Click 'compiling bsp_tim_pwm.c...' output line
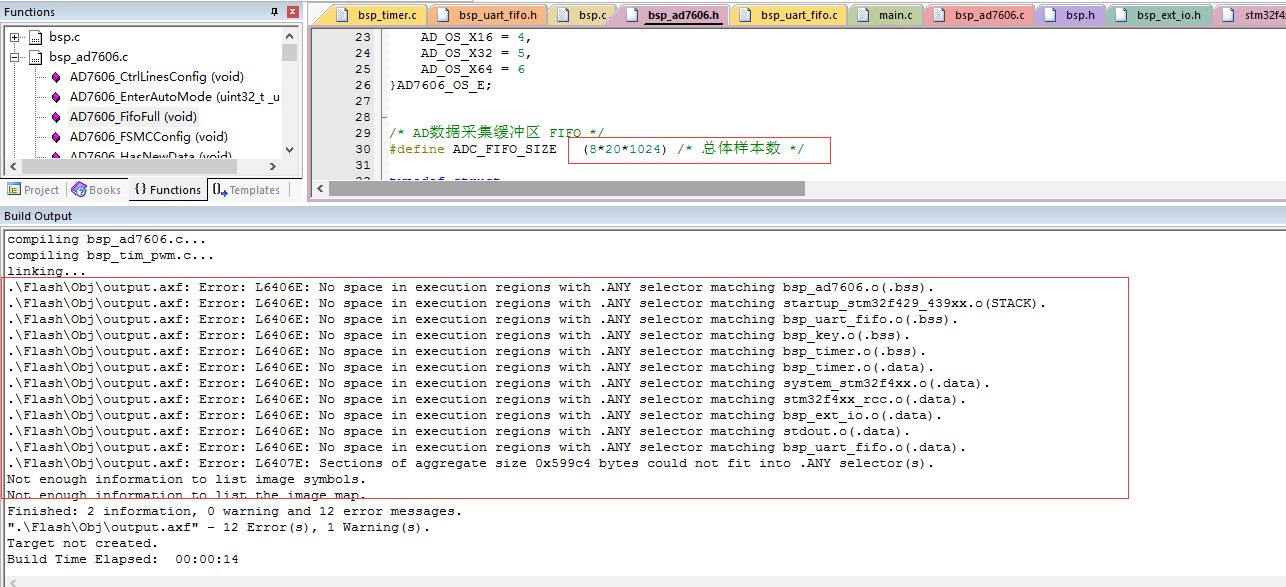This screenshot has height=587, width=1286. (x=111, y=255)
